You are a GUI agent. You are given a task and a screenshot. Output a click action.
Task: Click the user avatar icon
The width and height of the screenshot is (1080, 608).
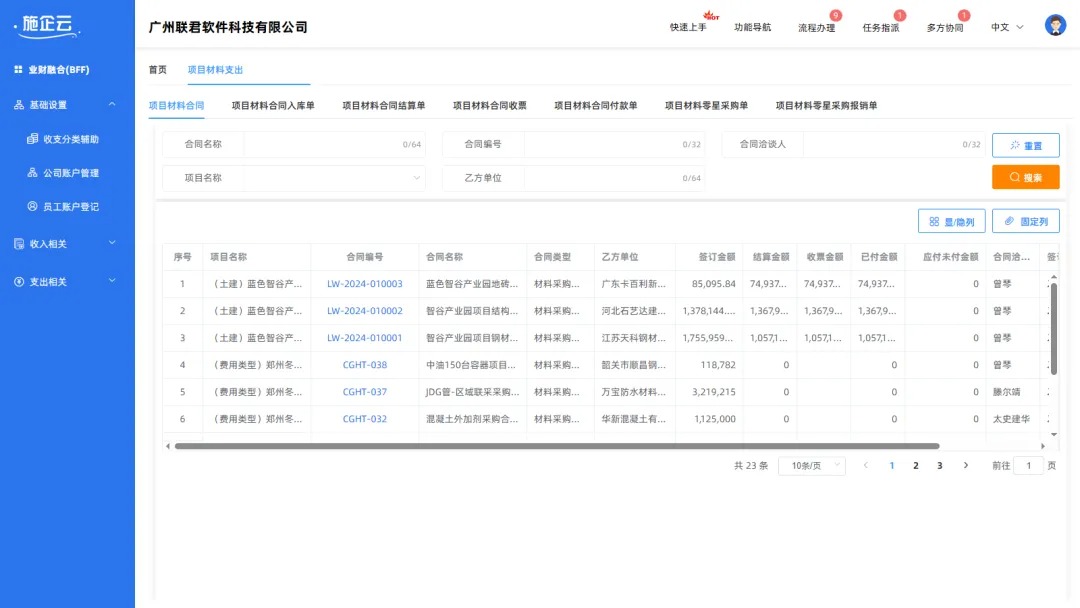pyautogui.click(x=1055, y=24)
